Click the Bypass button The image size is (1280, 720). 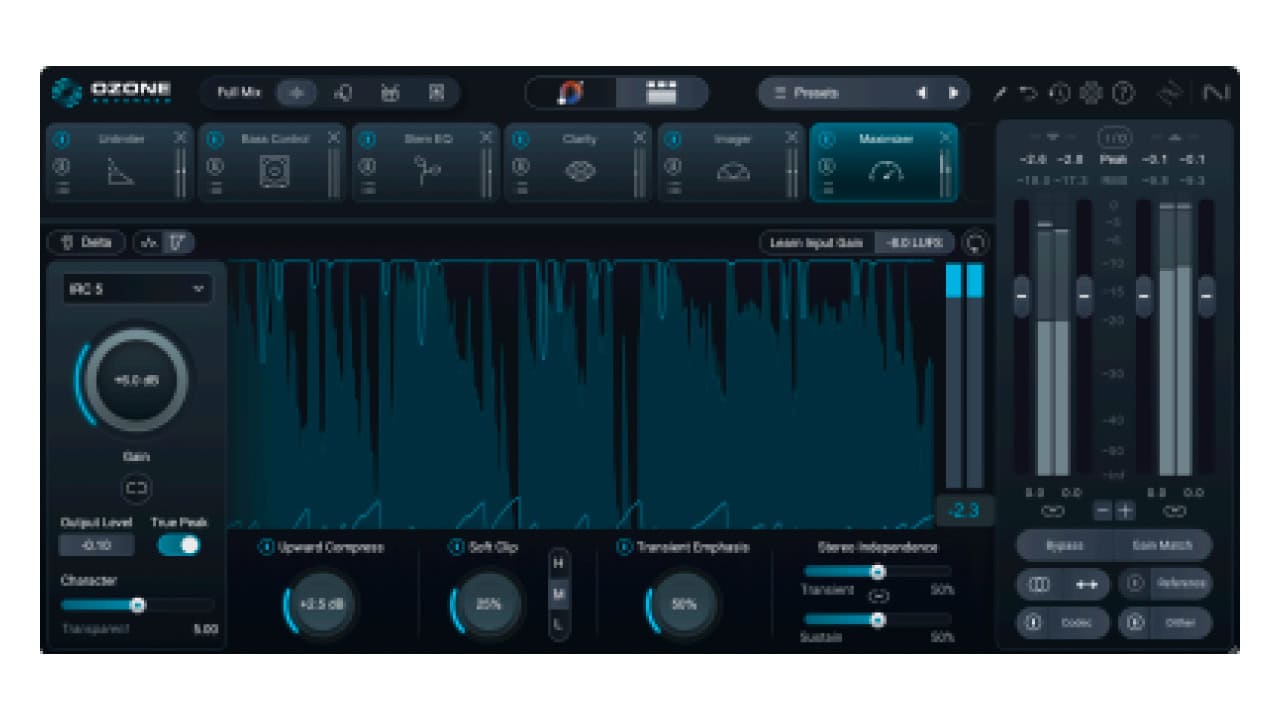point(1064,546)
